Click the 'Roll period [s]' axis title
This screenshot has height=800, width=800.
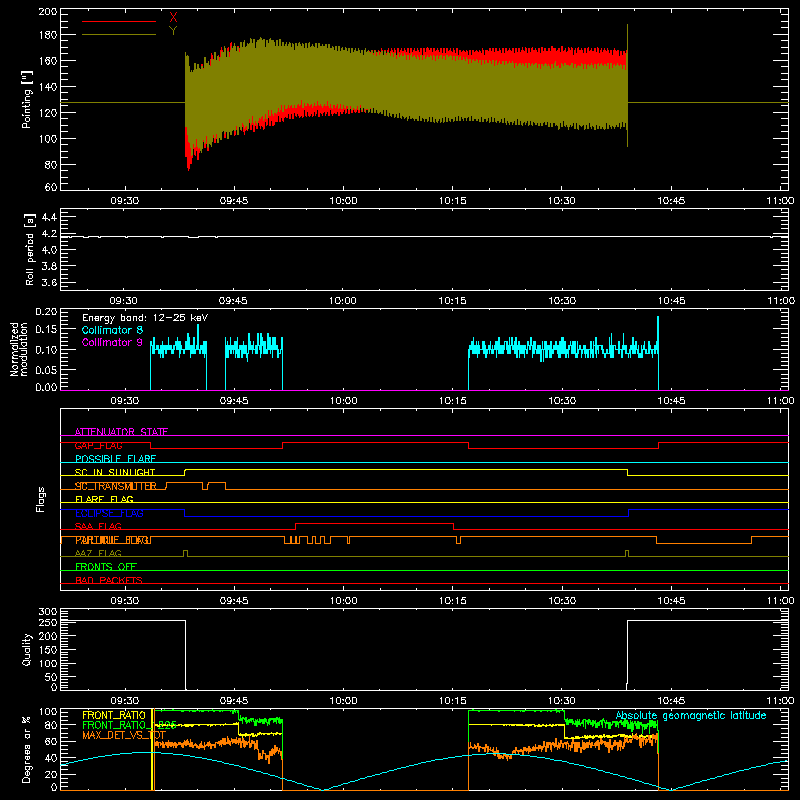click(x=29, y=249)
